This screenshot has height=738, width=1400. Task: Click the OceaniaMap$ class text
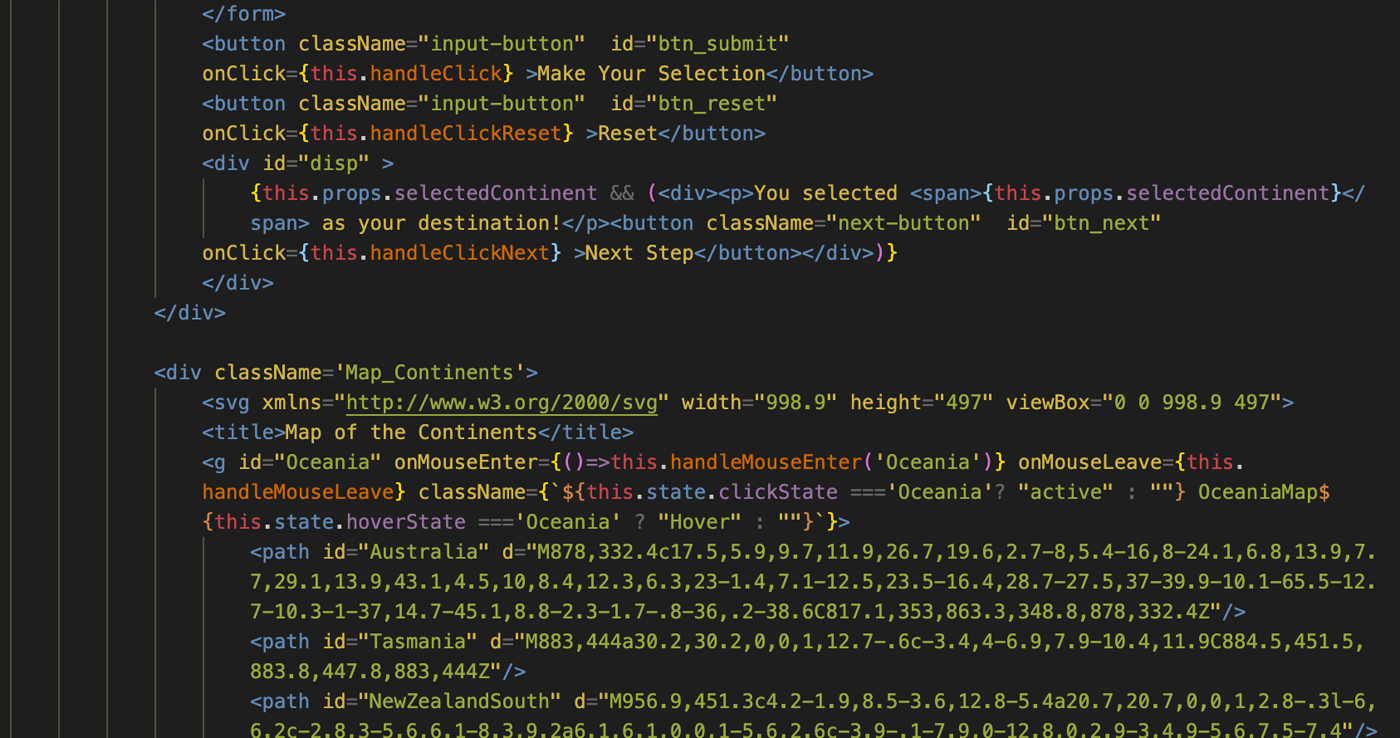(x=1264, y=493)
